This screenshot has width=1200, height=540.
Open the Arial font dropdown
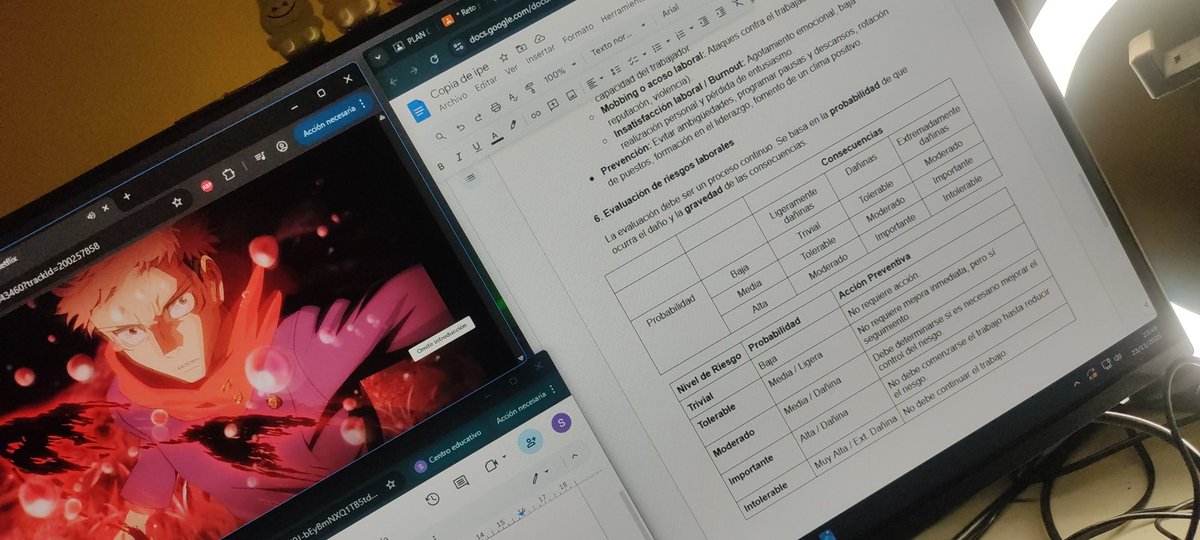pos(671,11)
